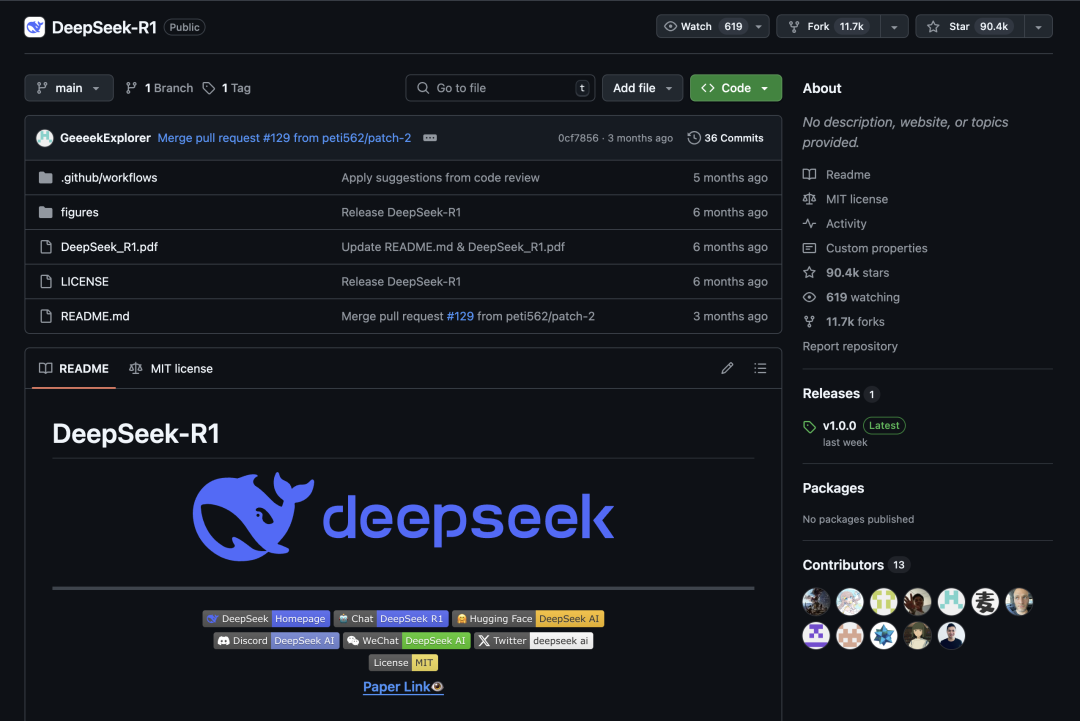
Task: Open commit hash 0cf7856
Action: [578, 138]
